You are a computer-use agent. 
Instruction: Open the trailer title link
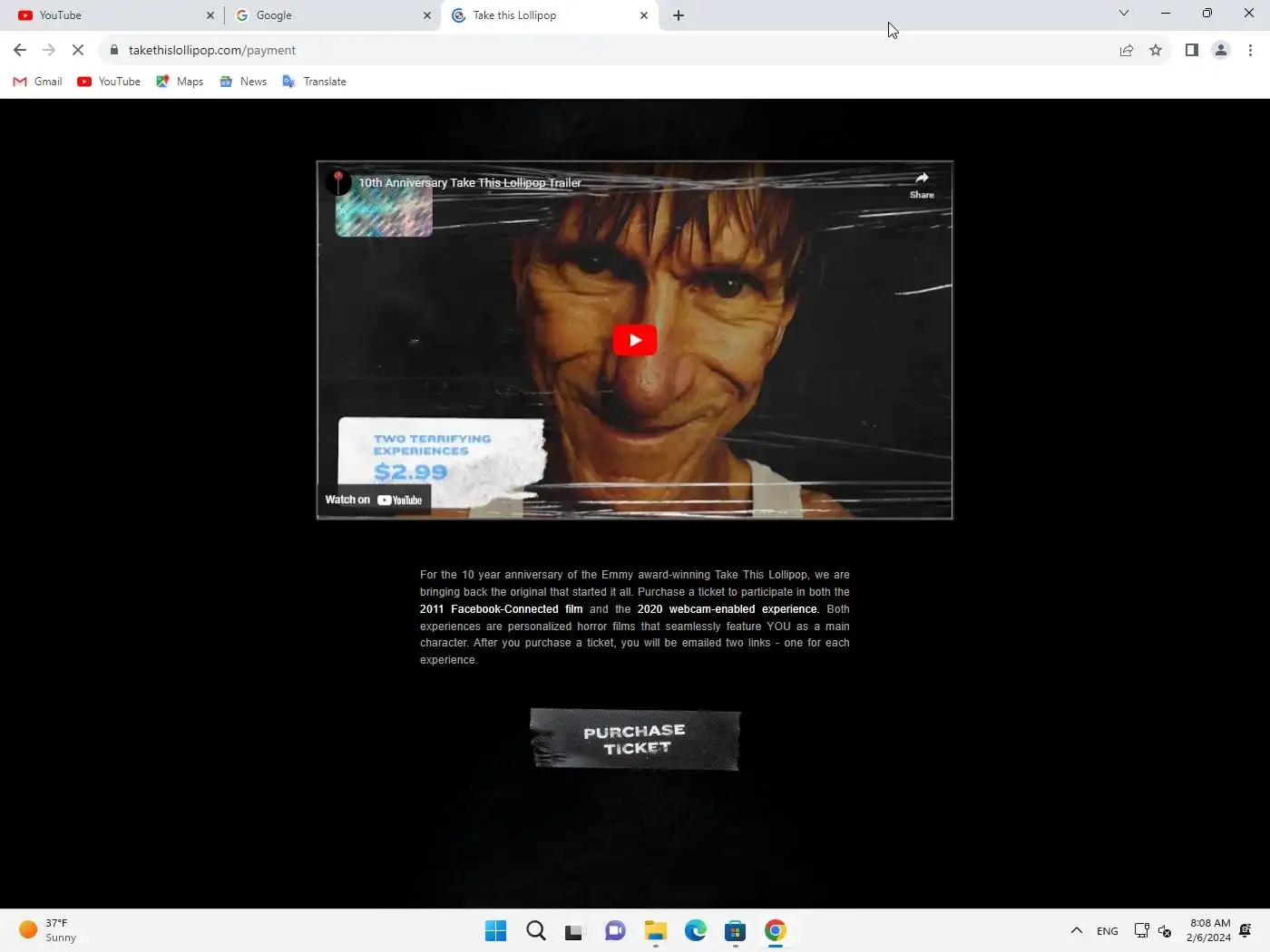tap(470, 182)
